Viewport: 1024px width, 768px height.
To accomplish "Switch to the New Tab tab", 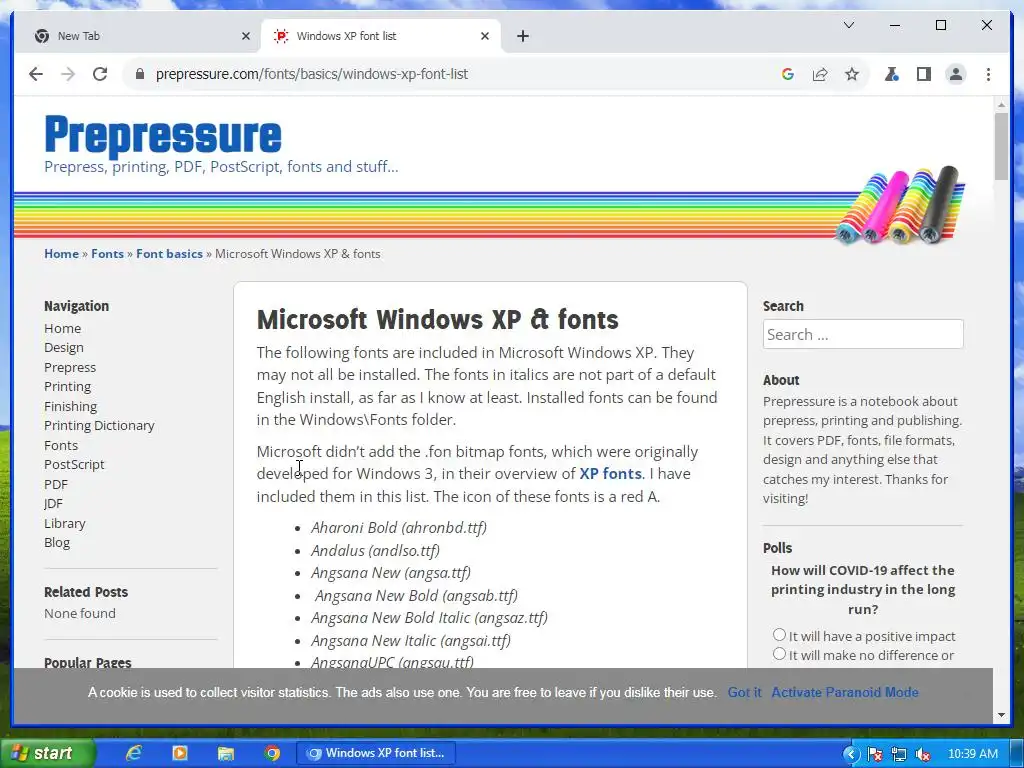I will pos(136,36).
